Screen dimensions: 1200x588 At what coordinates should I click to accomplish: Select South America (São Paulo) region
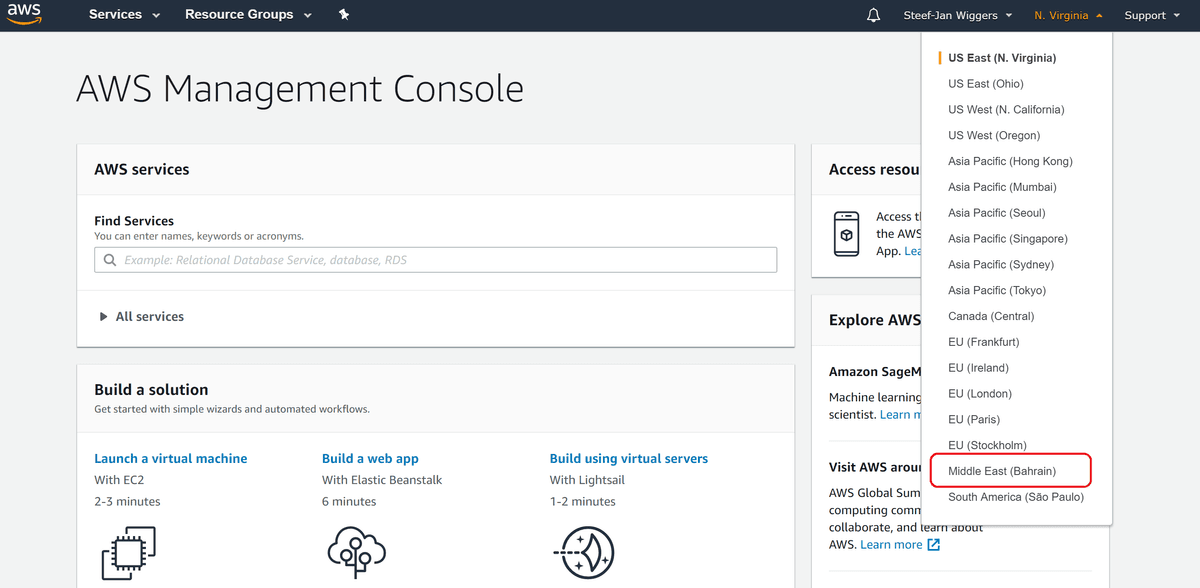1016,497
